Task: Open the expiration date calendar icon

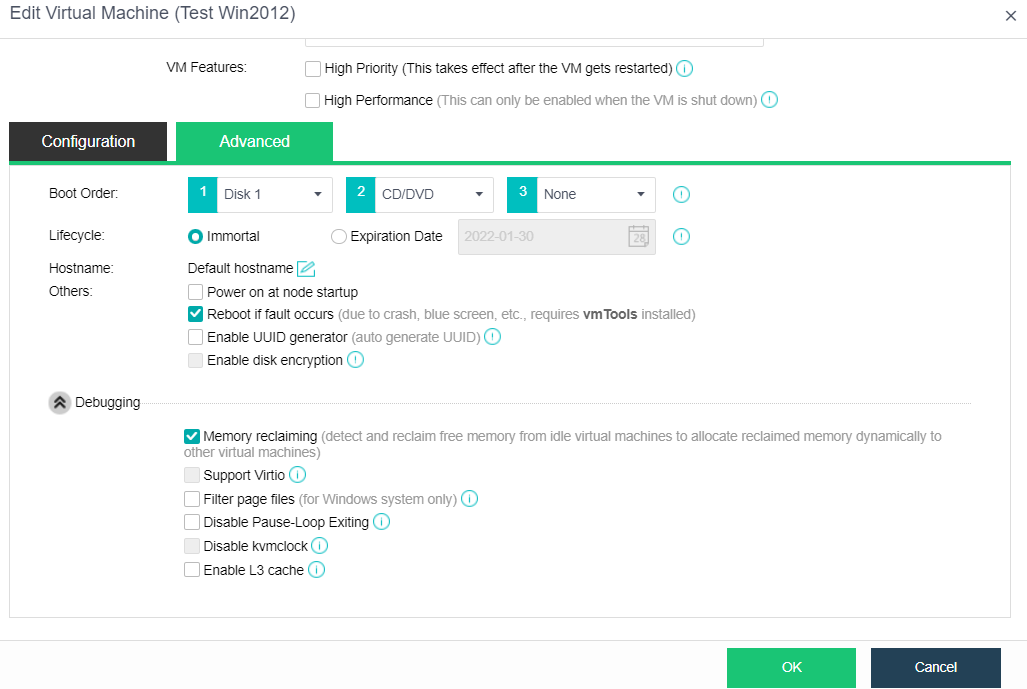Action: click(638, 237)
